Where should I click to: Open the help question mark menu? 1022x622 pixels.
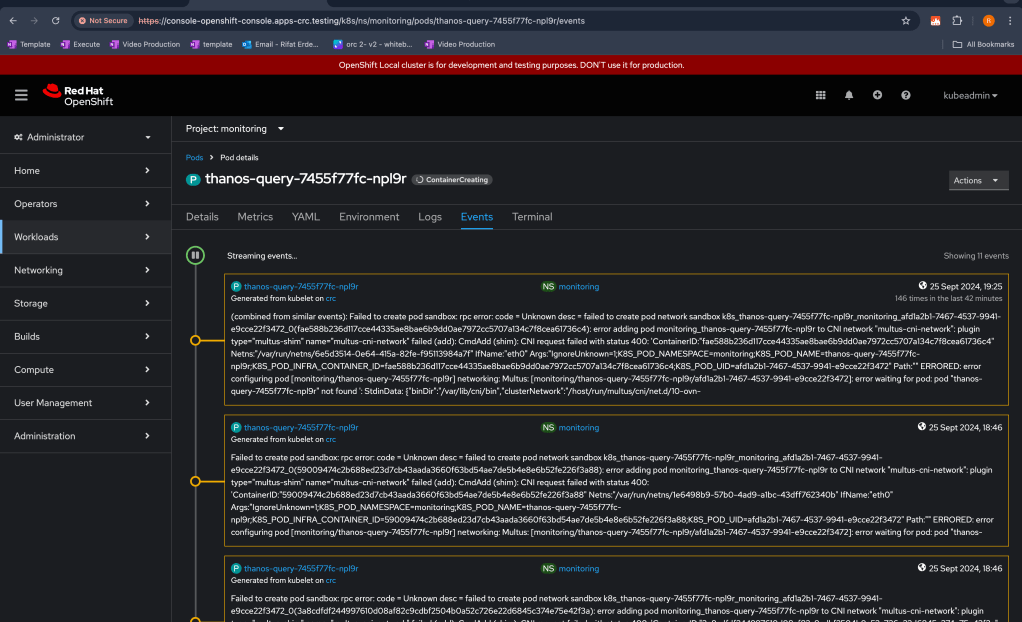(x=905, y=95)
